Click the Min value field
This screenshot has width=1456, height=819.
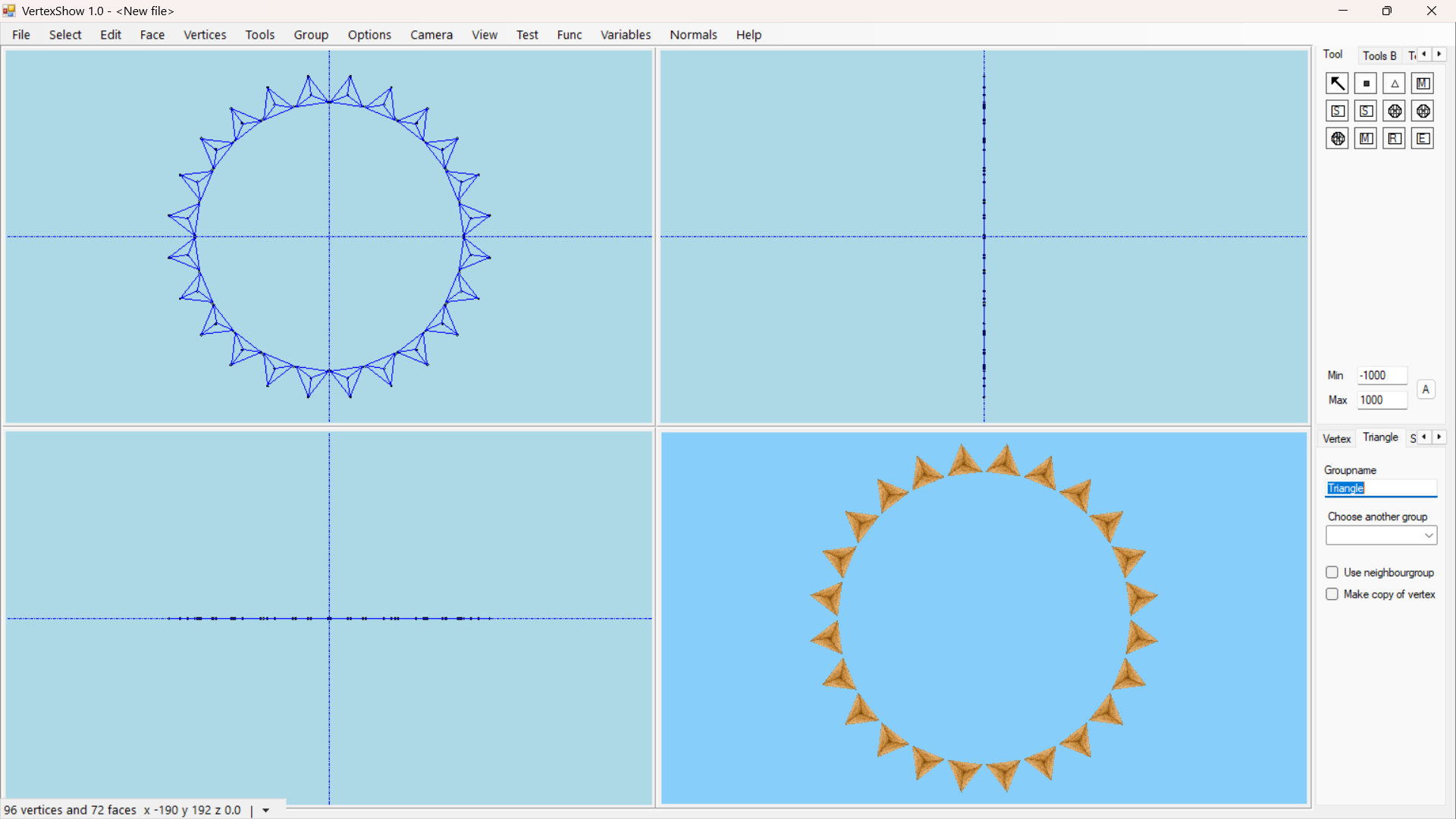[1382, 375]
